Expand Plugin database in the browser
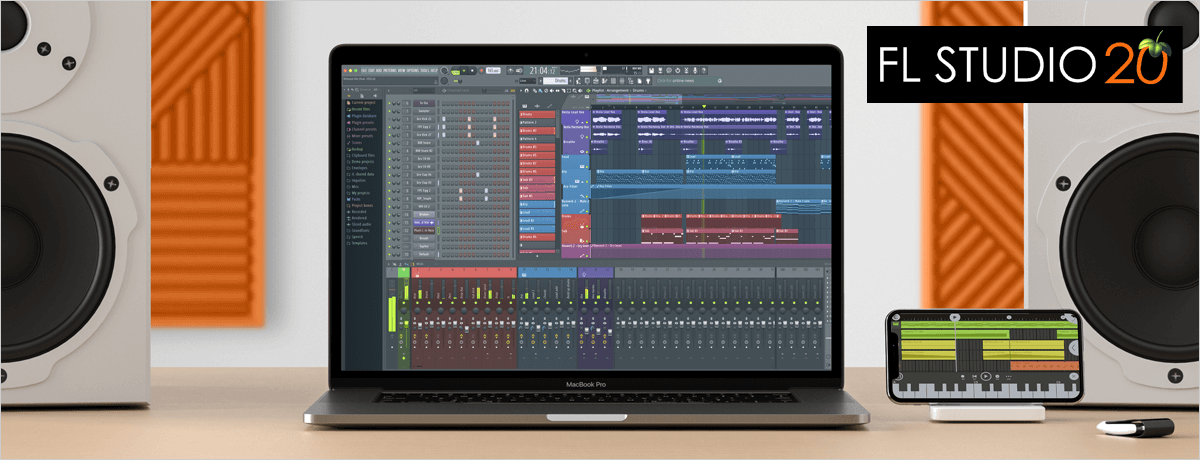 (x=363, y=116)
